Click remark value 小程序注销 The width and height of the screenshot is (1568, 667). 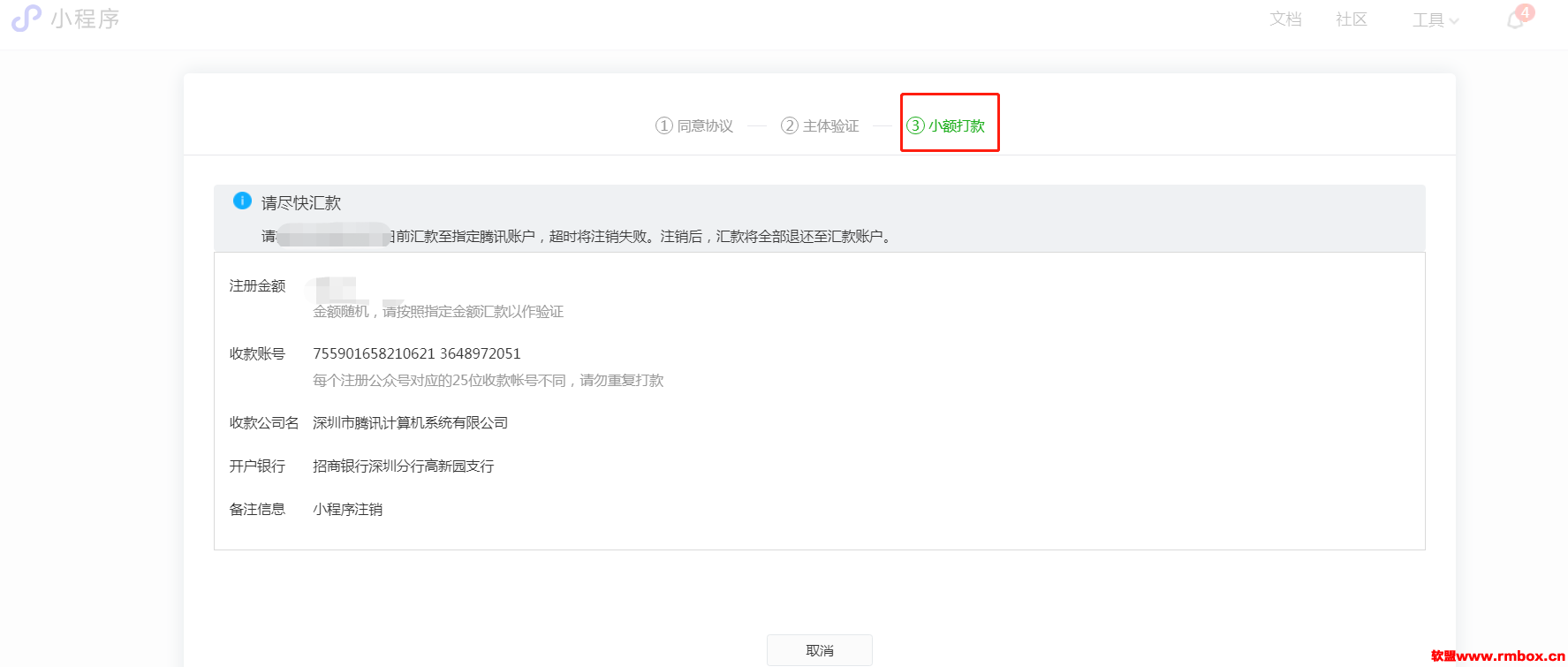coord(348,509)
